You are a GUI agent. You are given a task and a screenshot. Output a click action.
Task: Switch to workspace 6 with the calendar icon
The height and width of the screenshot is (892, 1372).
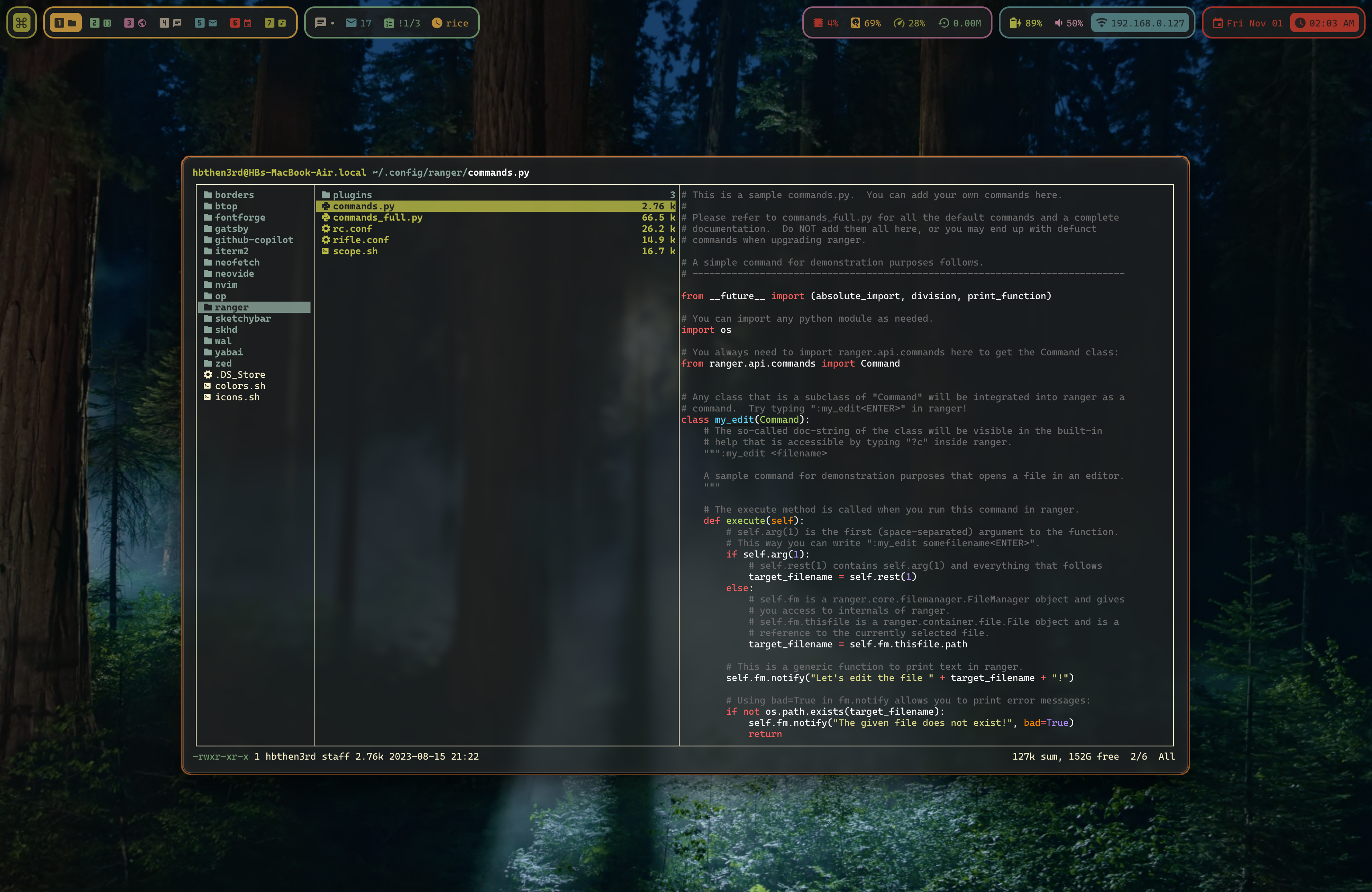(x=241, y=23)
